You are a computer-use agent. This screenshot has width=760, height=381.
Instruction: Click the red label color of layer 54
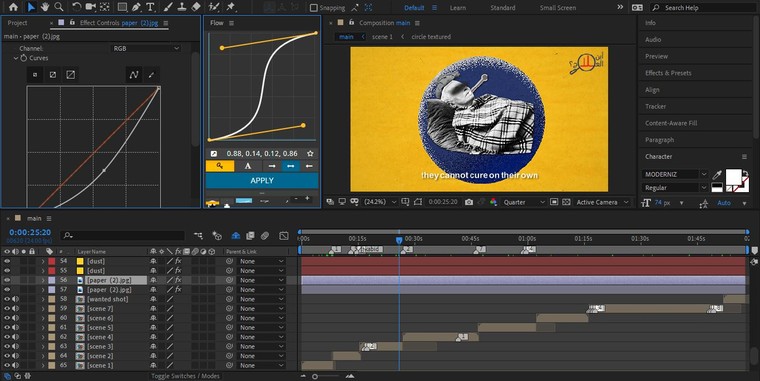tap(51, 261)
